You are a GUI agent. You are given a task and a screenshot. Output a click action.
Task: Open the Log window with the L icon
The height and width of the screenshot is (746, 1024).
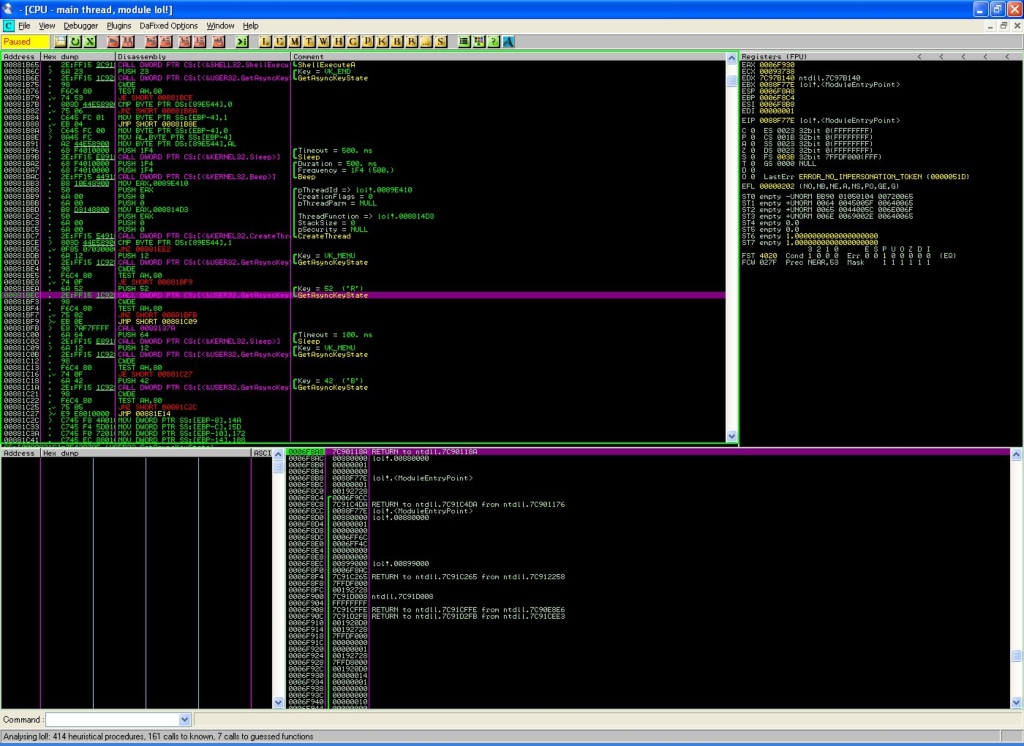click(x=265, y=42)
